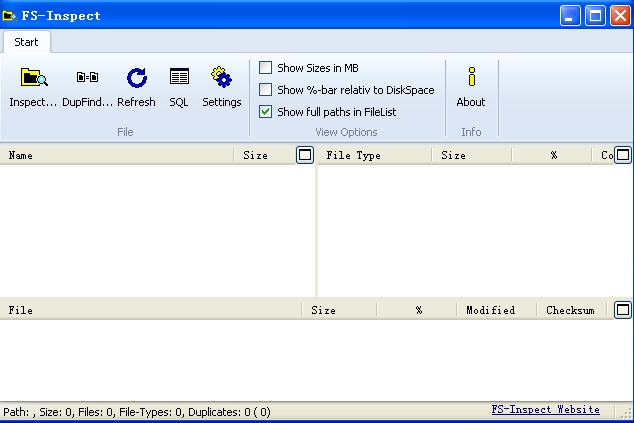Open the DupFind duplicate finder tool
The width and height of the screenshot is (634, 423).
pyautogui.click(x=87, y=78)
